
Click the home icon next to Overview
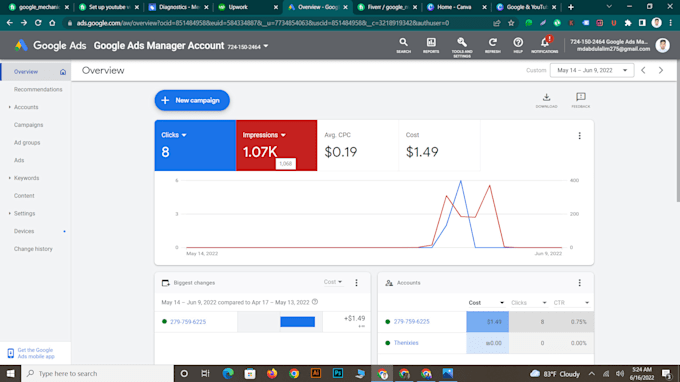[63, 72]
